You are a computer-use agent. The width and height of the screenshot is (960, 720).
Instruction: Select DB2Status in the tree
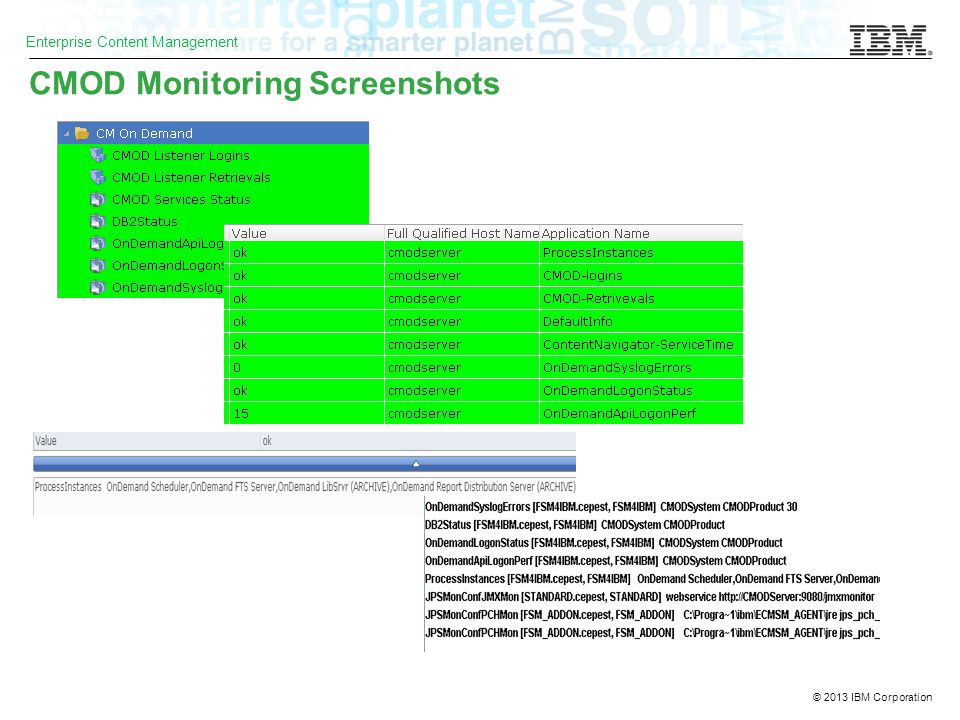[x=144, y=222]
